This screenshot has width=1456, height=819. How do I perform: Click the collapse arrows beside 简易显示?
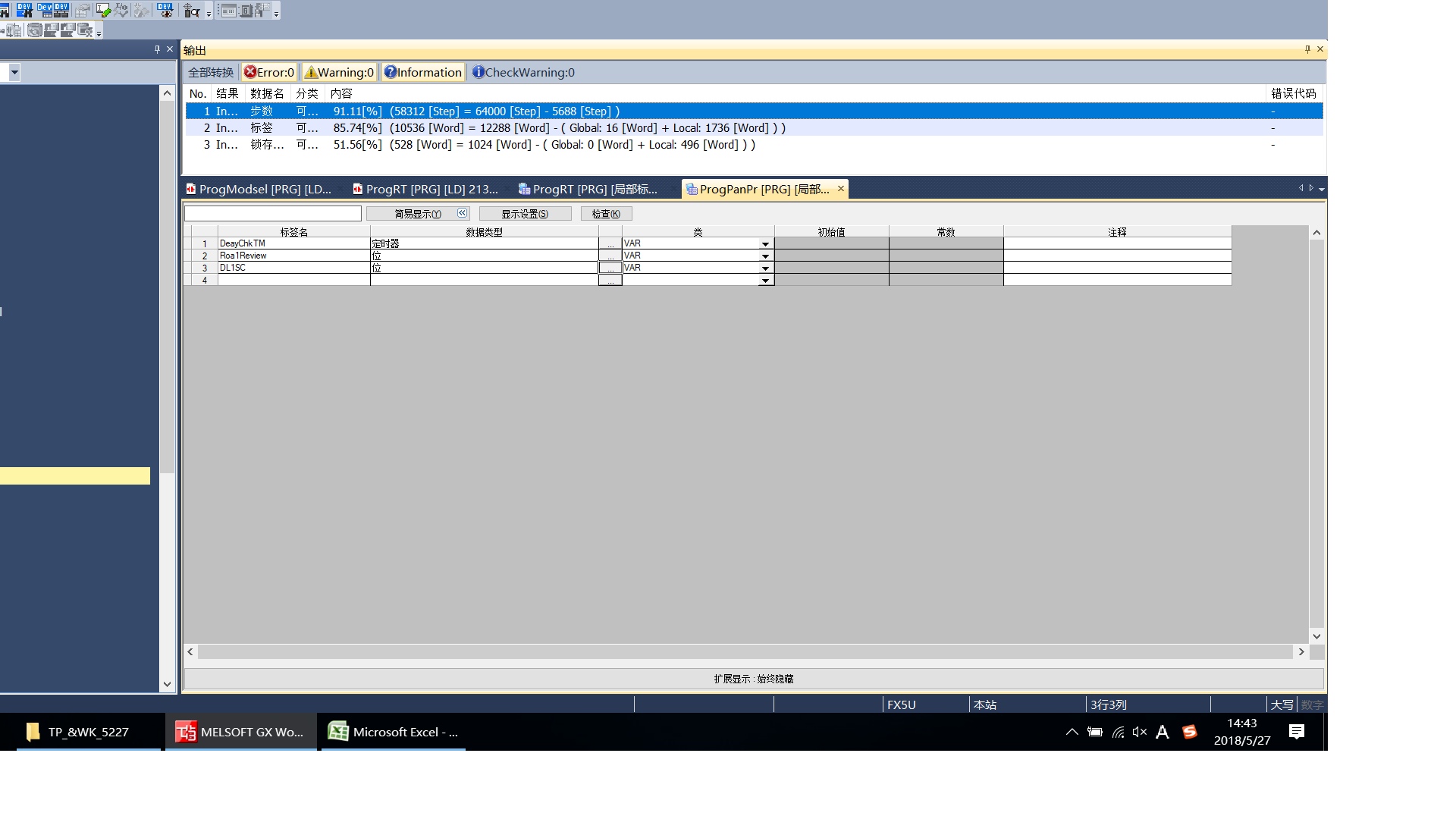(x=463, y=213)
